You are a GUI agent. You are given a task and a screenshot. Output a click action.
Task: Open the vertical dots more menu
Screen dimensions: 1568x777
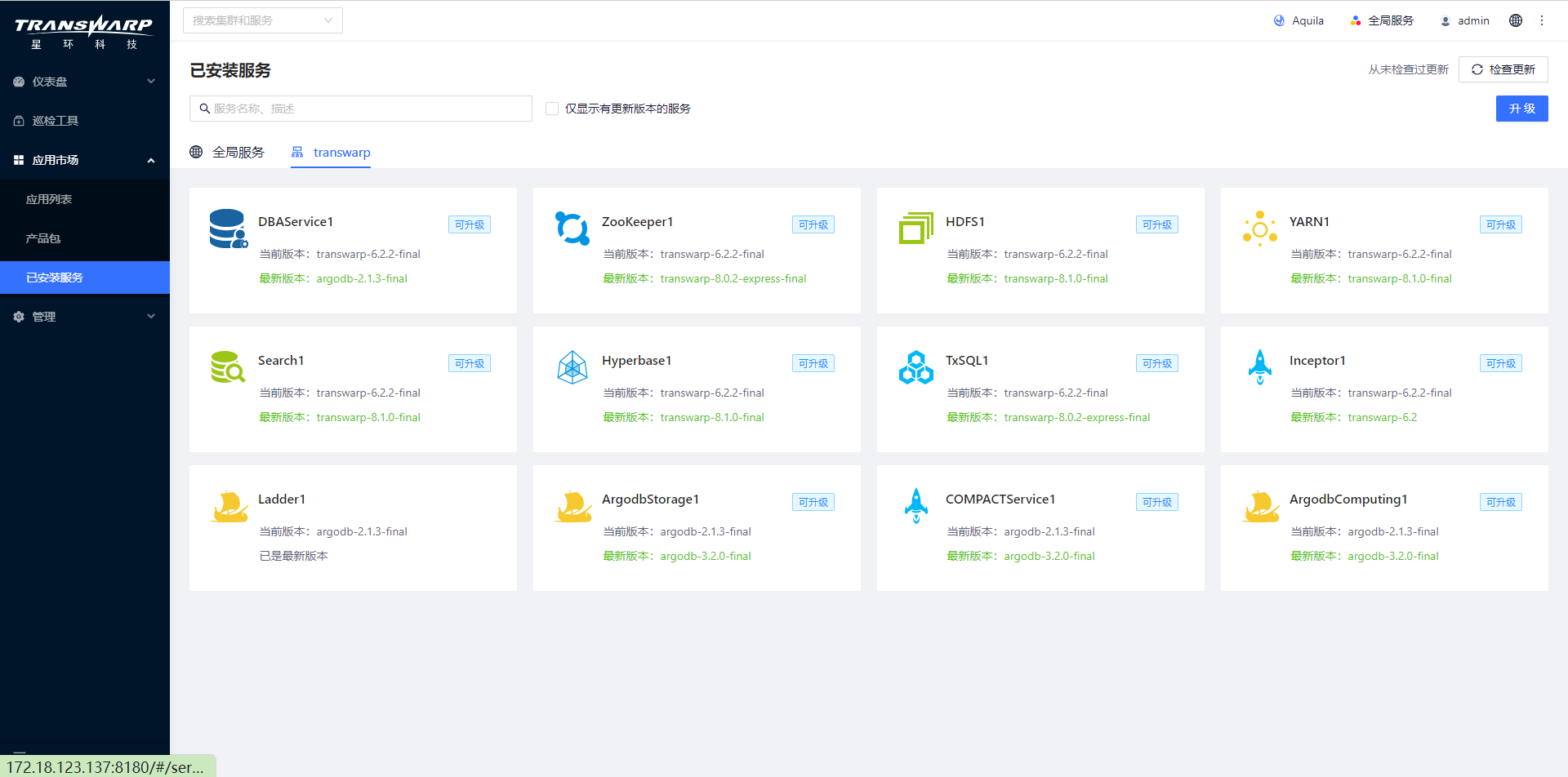click(x=1542, y=20)
